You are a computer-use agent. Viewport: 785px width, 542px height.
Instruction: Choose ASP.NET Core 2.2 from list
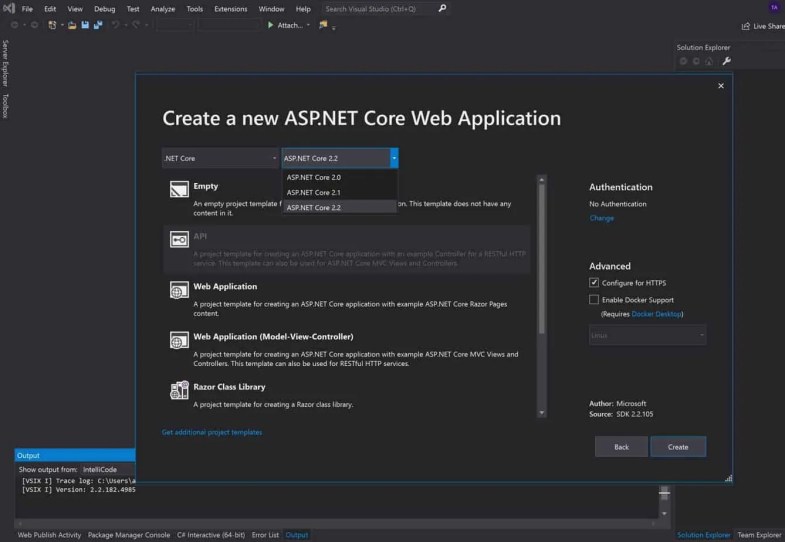pos(340,207)
